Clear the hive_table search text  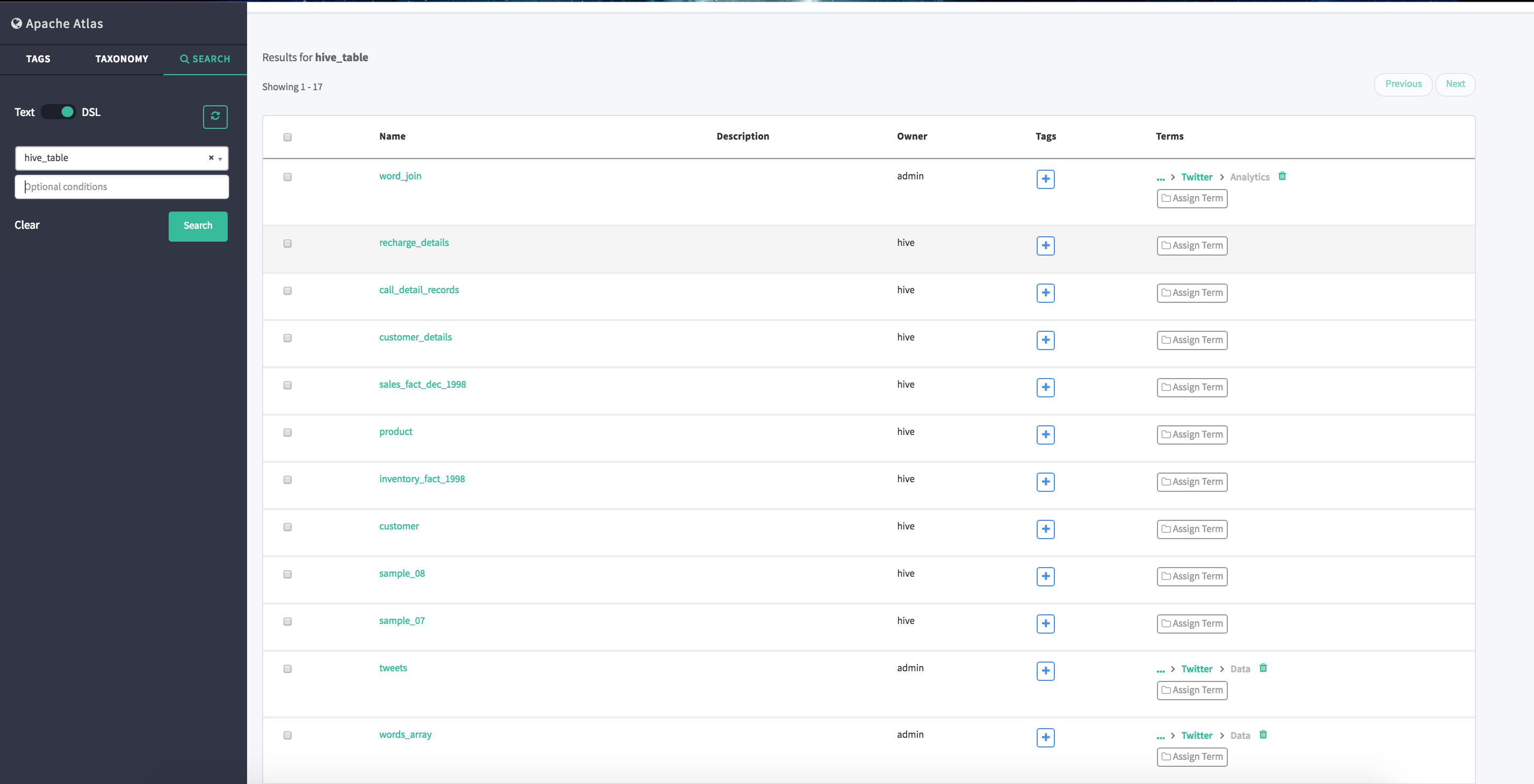212,158
